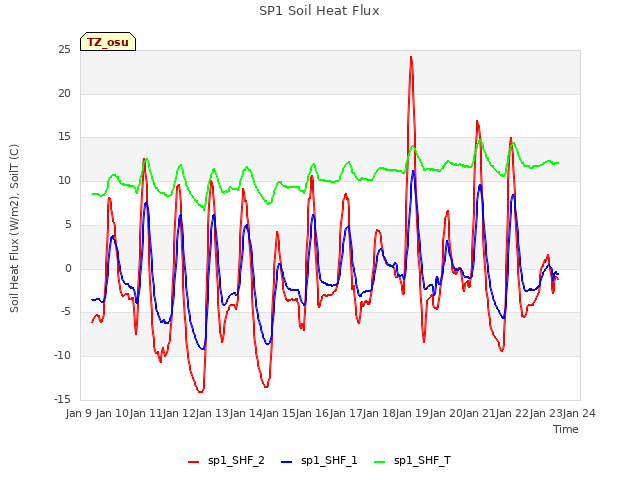Viewport: 640px width, 480px height.
Task: Click the Time x-axis title
Action: (566, 429)
